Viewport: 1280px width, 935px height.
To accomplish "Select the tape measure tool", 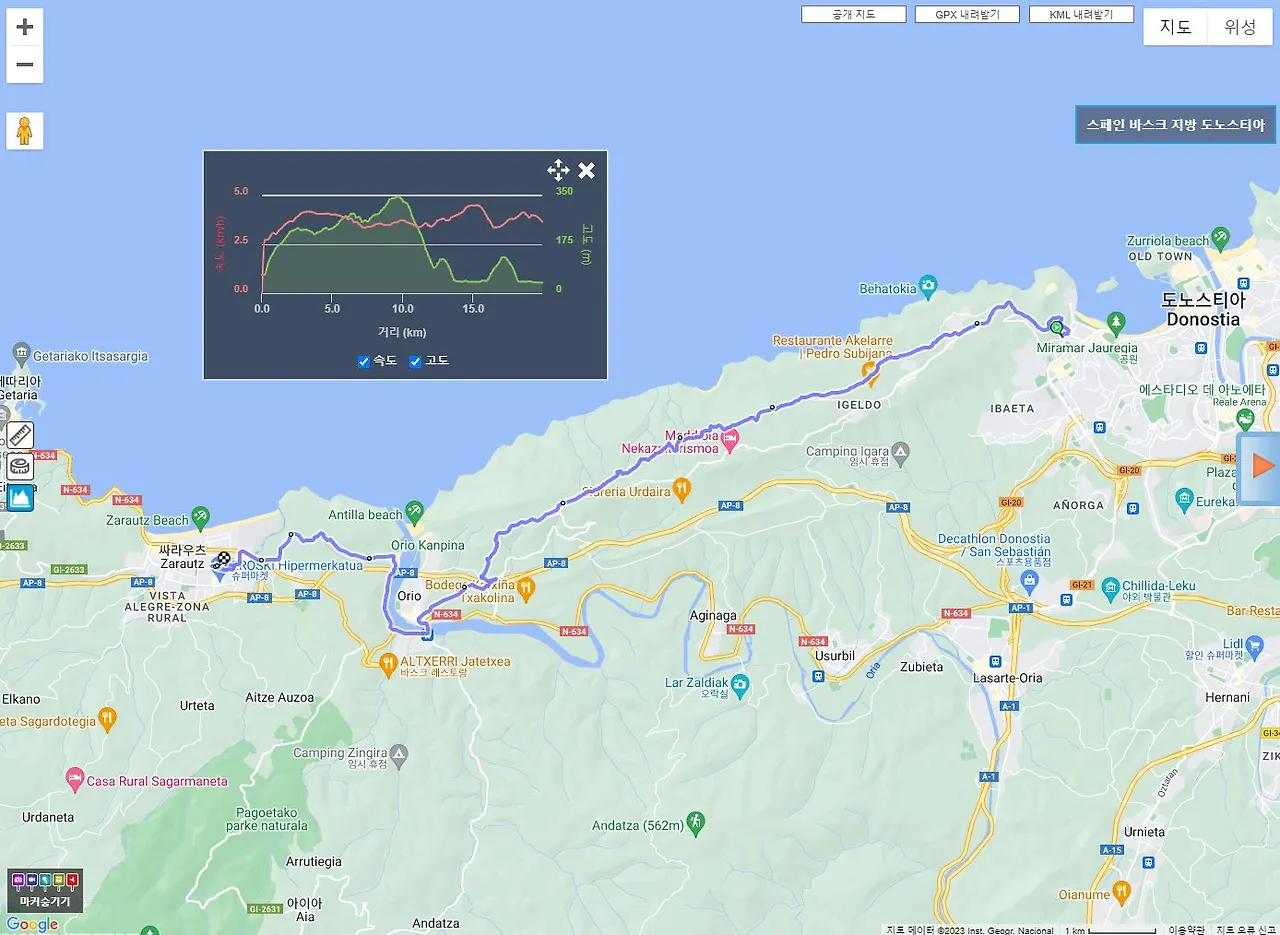I will click(x=21, y=466).
